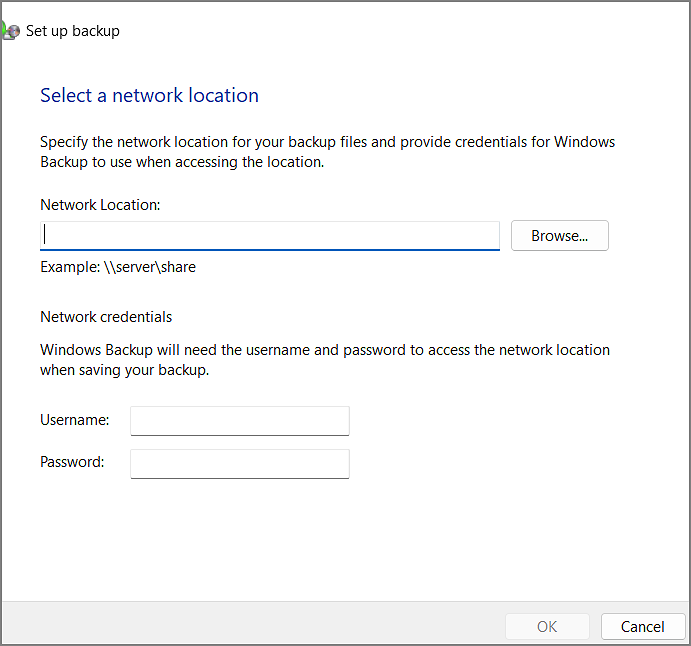Focus the Network Location text box

click(x=270, y=236)
